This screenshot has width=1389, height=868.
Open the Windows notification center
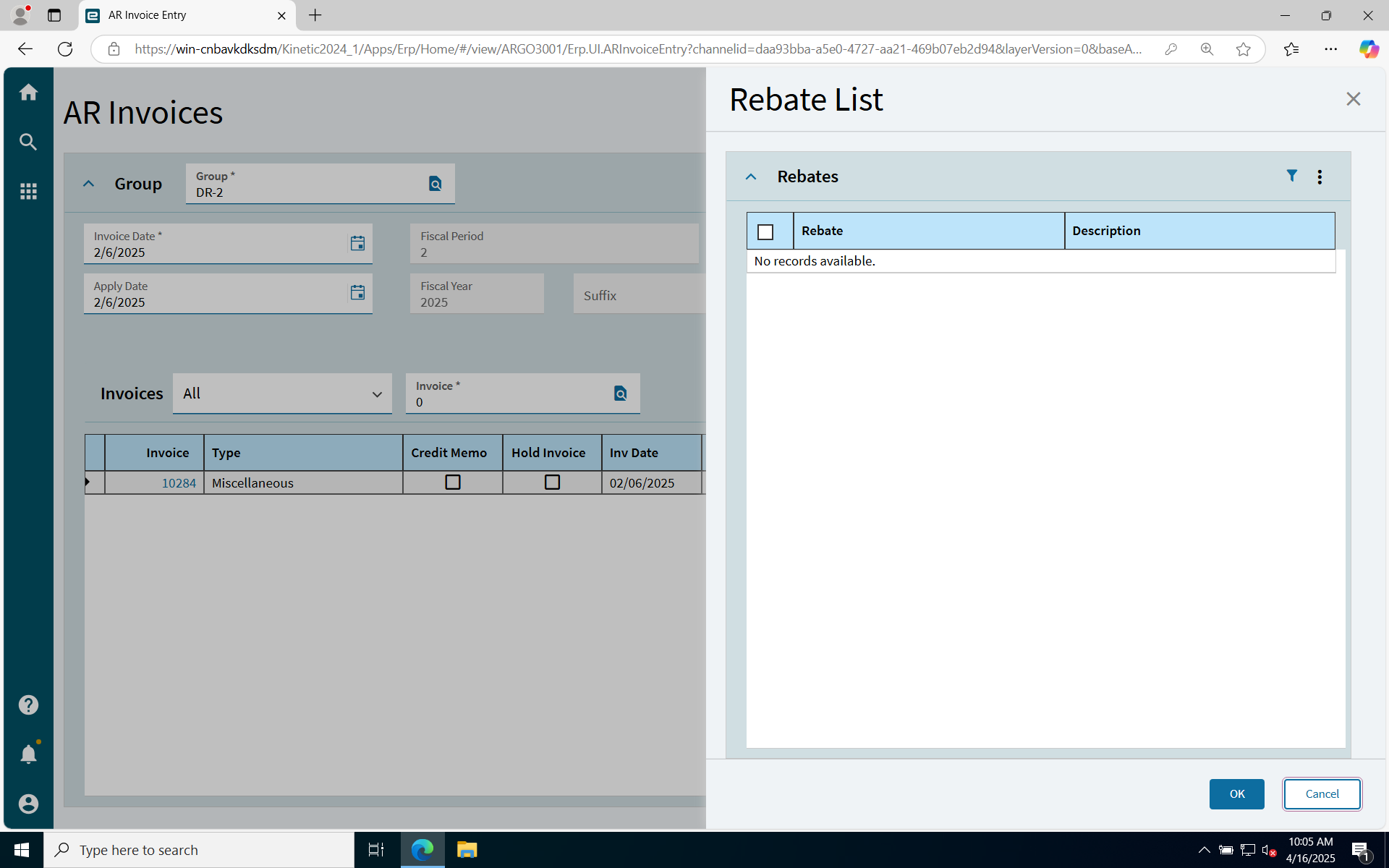tap(1362, 851)
